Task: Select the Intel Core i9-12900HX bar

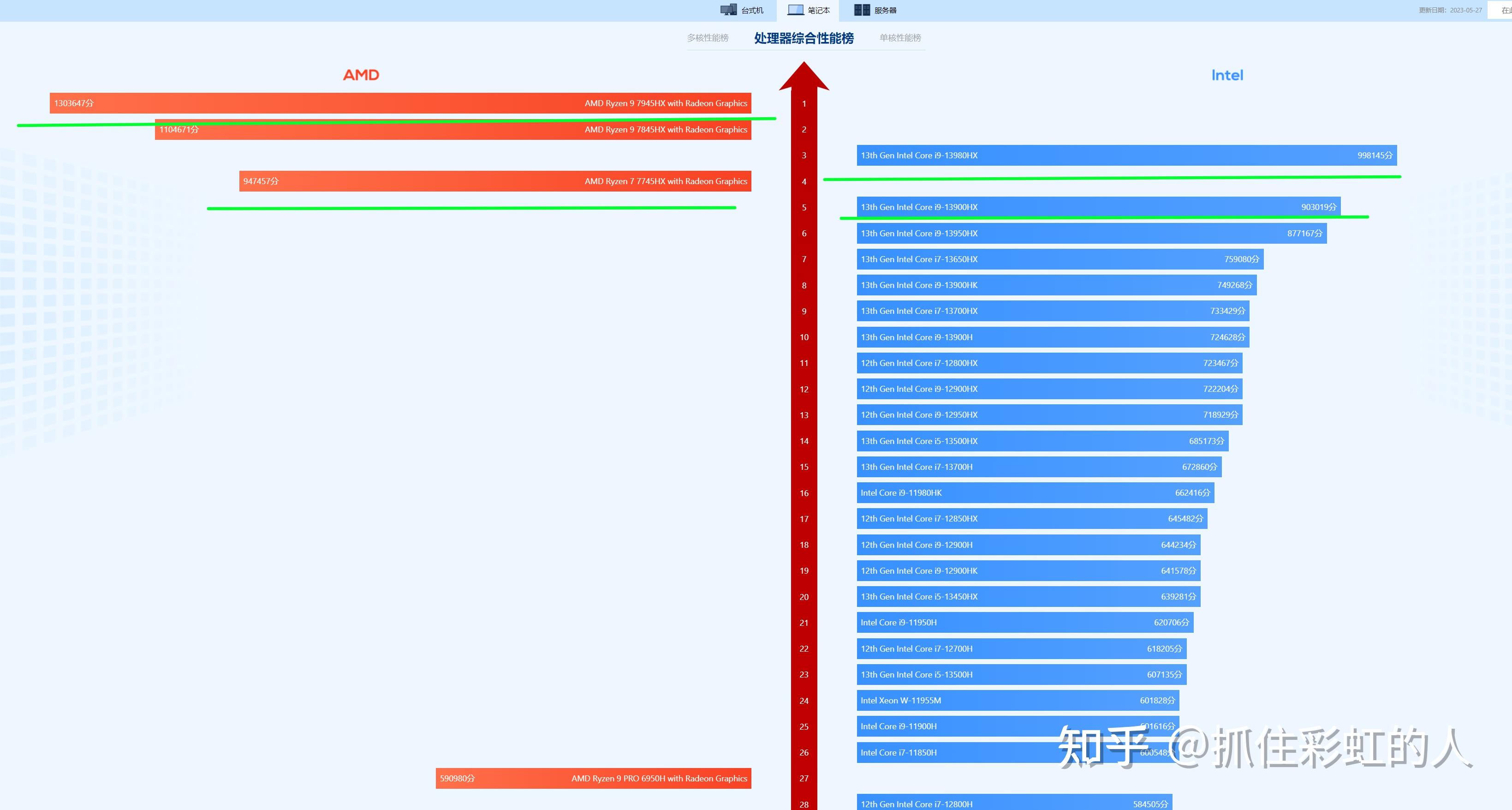Action: [x=1049, y=389]
